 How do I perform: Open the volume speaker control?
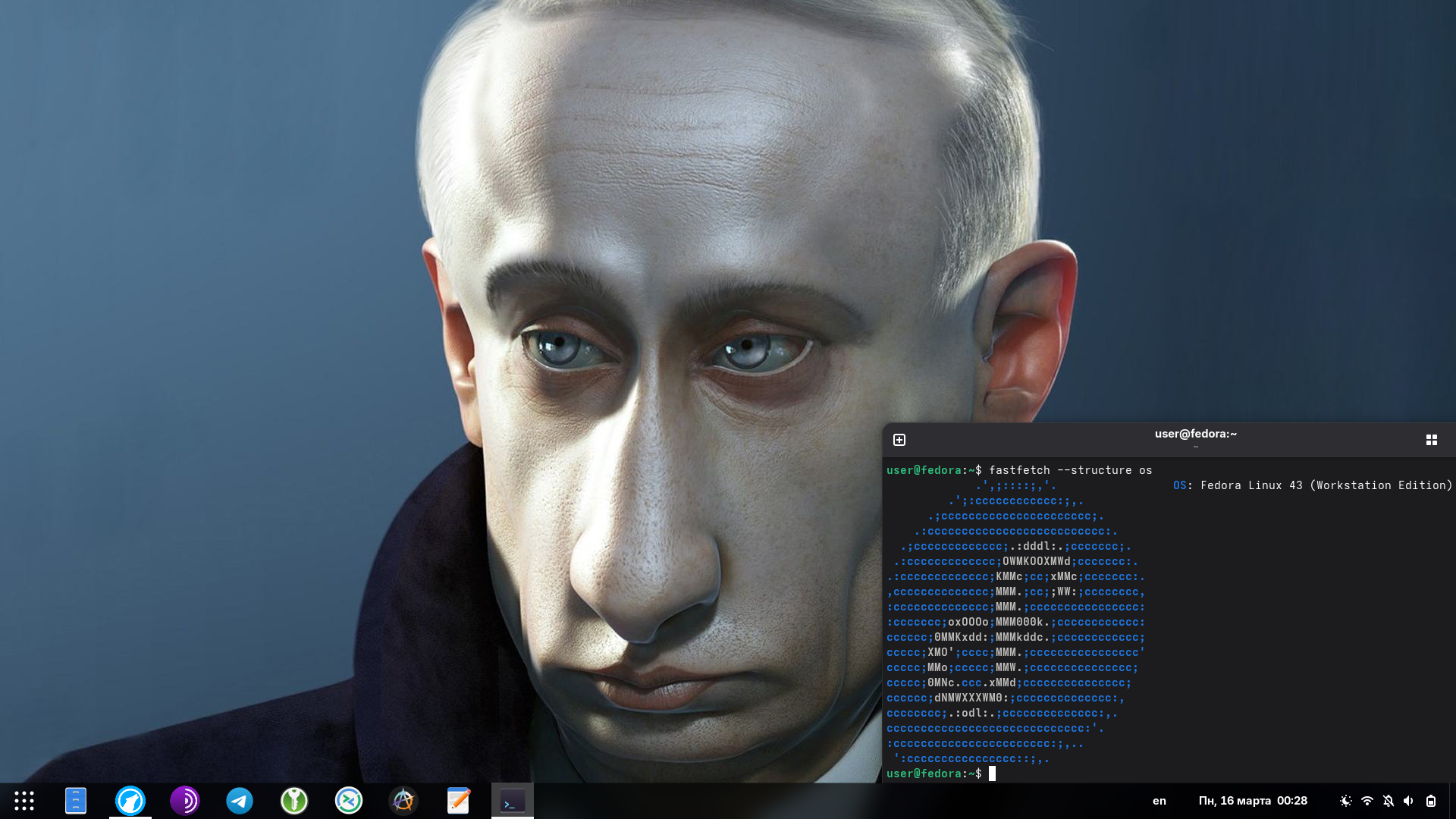tap(1409, 801)
